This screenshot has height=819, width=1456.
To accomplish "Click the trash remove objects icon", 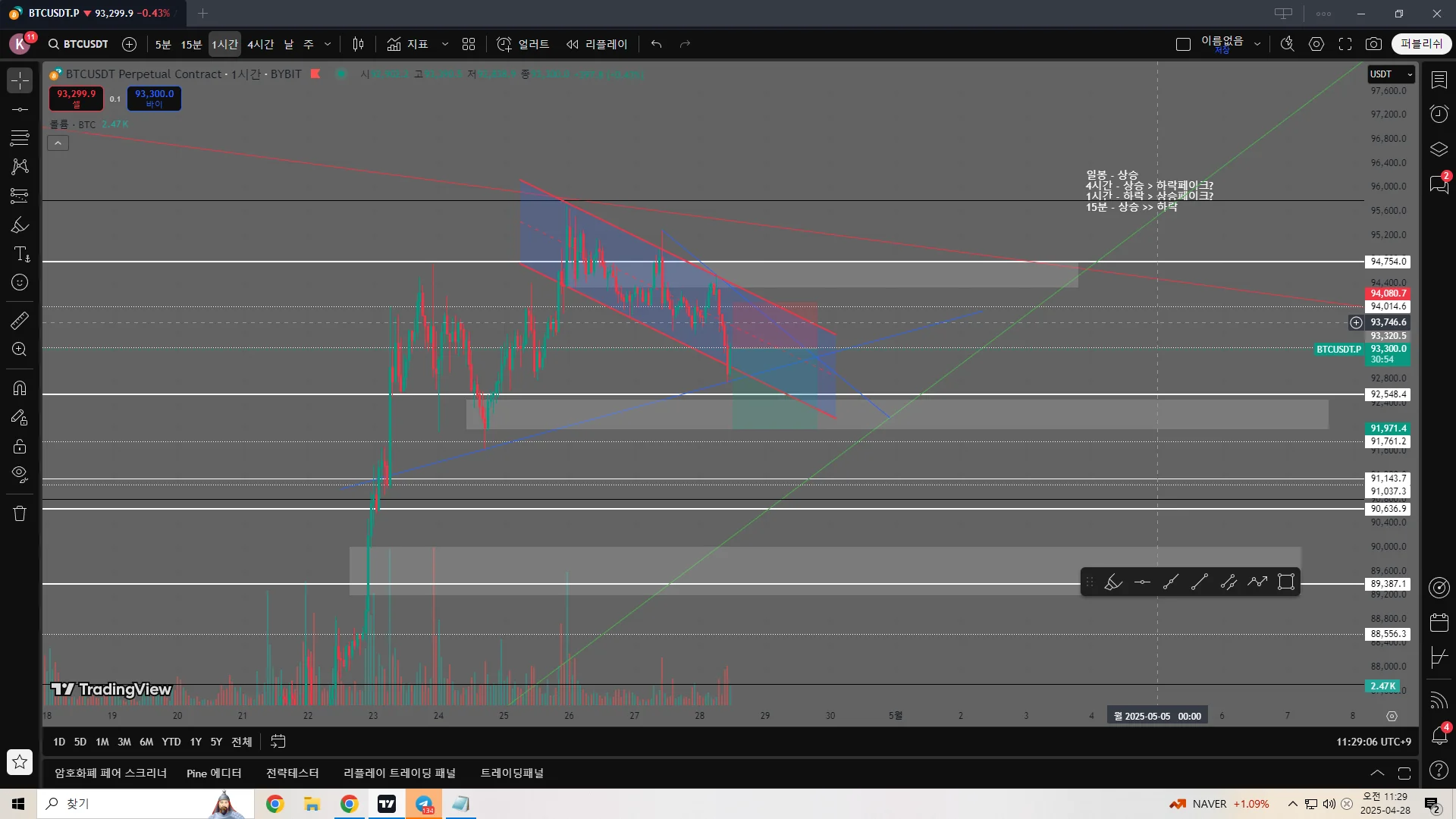I will 20,514.
